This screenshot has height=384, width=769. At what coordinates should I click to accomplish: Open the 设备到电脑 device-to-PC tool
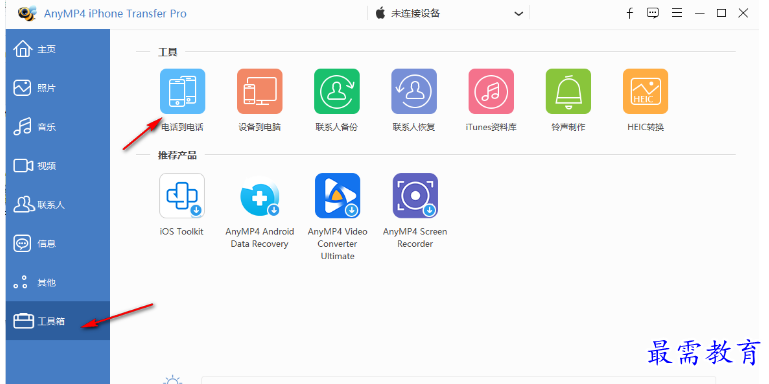(x=259, y=92)
